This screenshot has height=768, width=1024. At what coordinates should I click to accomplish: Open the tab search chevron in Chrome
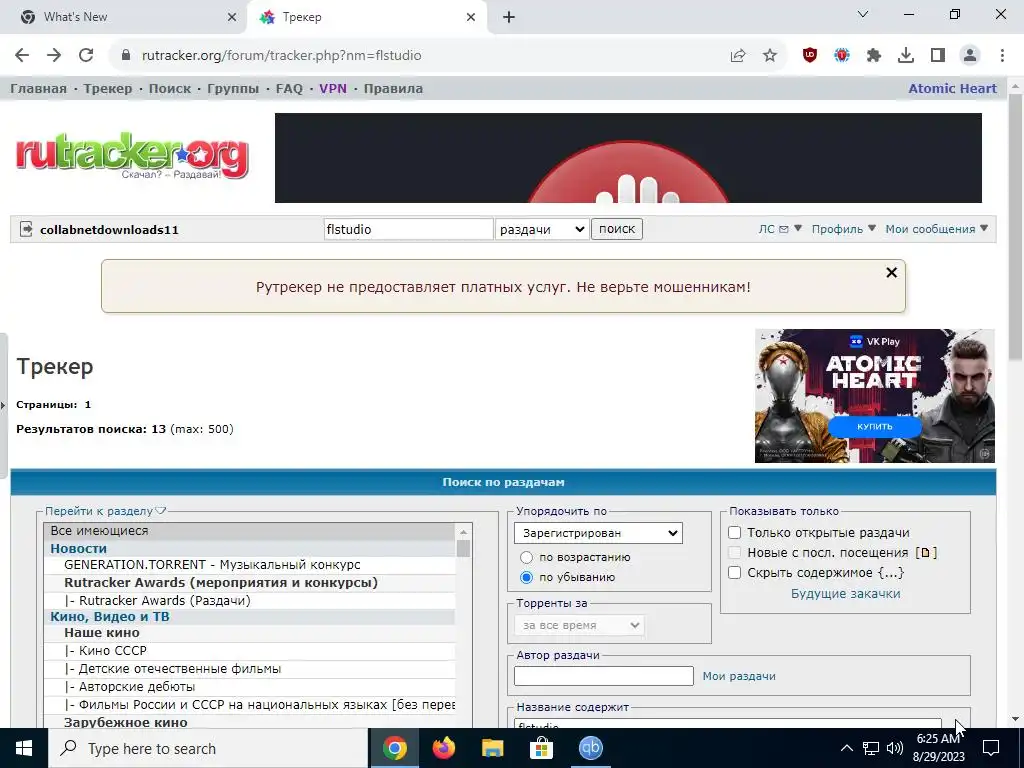pos(863,14)
